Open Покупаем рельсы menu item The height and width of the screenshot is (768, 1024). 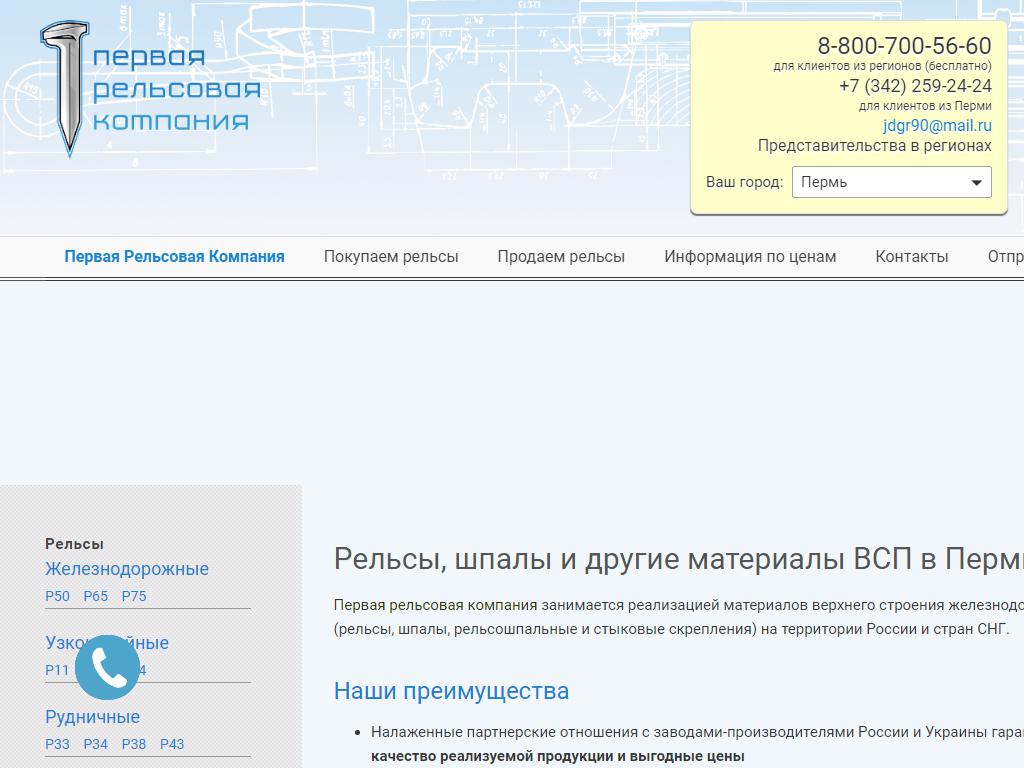tap(391, 257)
